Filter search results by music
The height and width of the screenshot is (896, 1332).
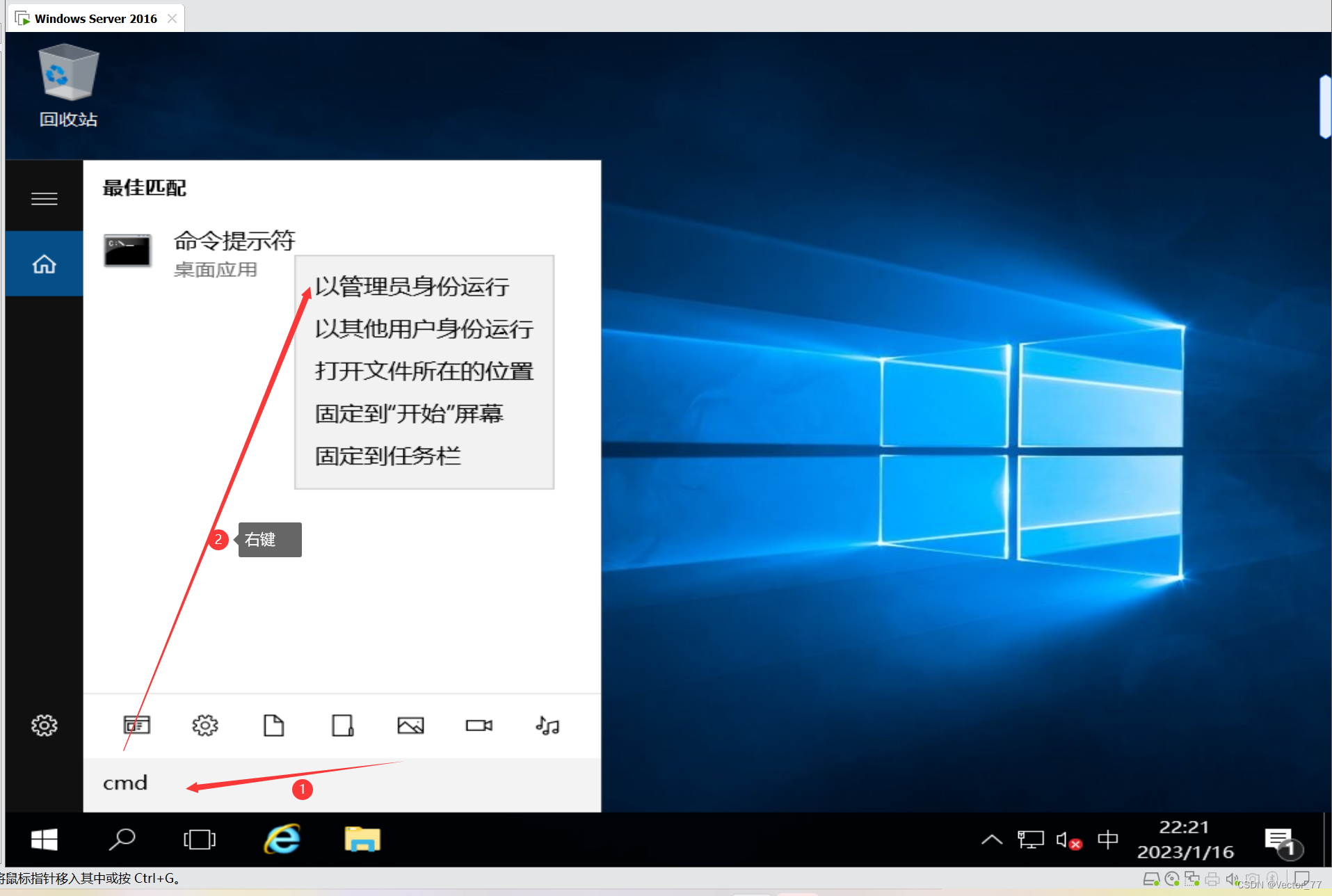point(547,726)
